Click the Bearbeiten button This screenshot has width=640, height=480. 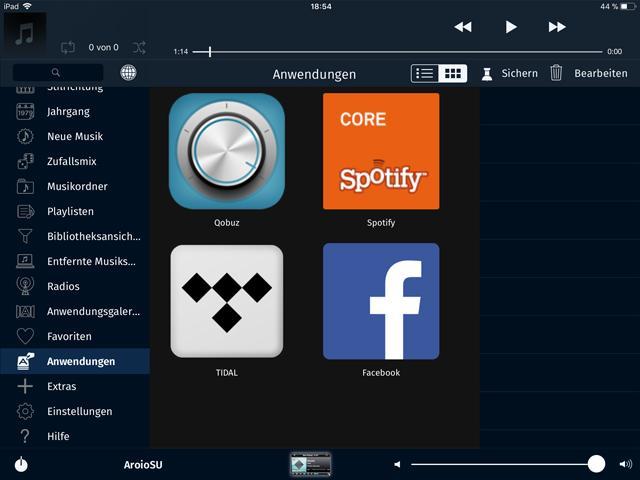tap(601, 73)
